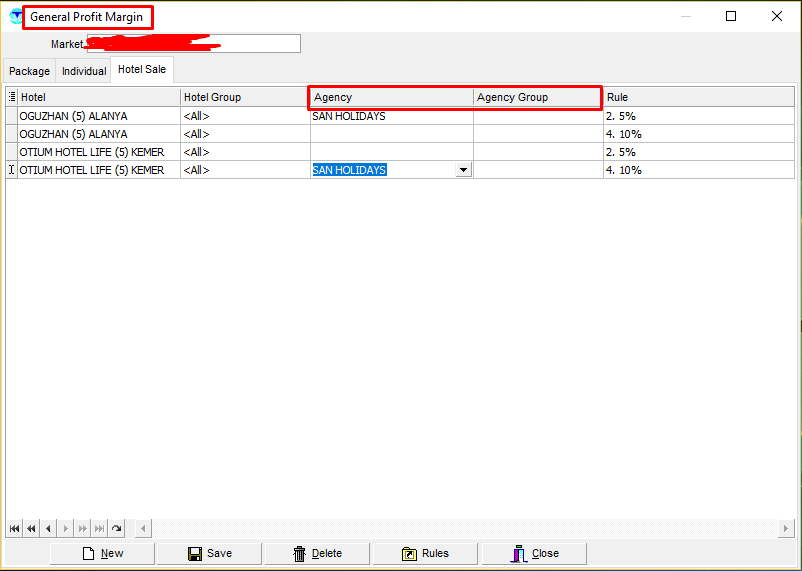Sort by the Hotel Group column header

coord(243,97)
